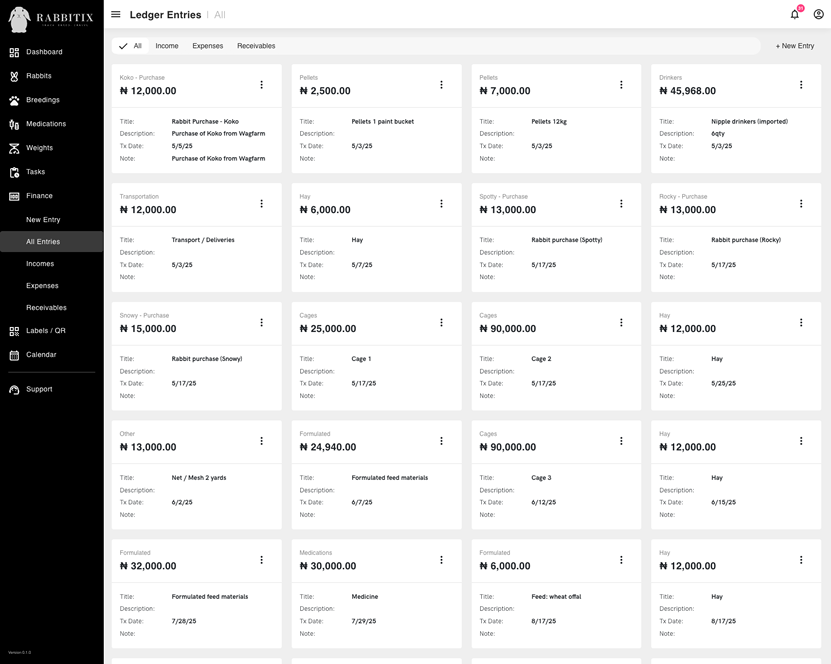Open the menu on the Medicine 30,000 entry
Viewport: 831px width, 664px height.
(x=441, y=561)
